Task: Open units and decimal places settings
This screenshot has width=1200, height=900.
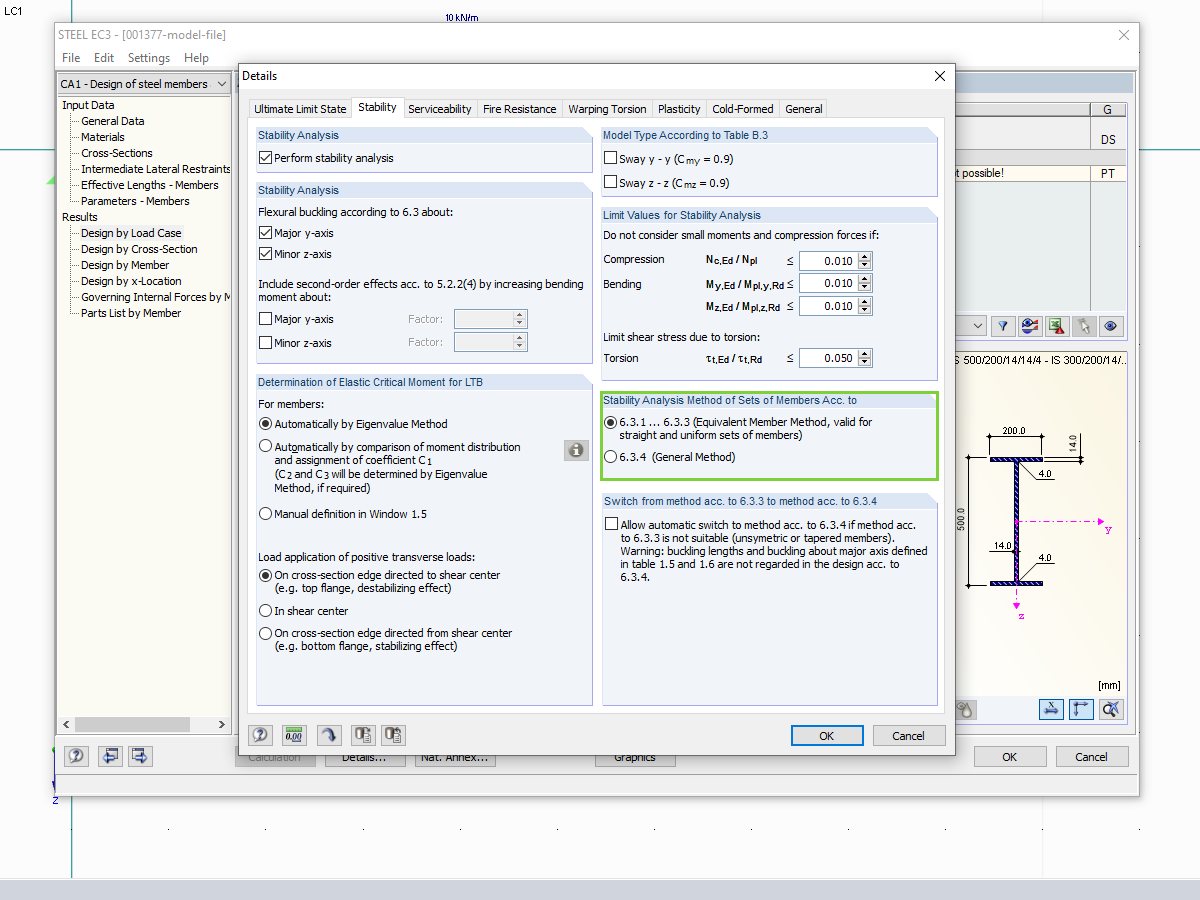Action: pyautogui.click(x=294, y=735)
